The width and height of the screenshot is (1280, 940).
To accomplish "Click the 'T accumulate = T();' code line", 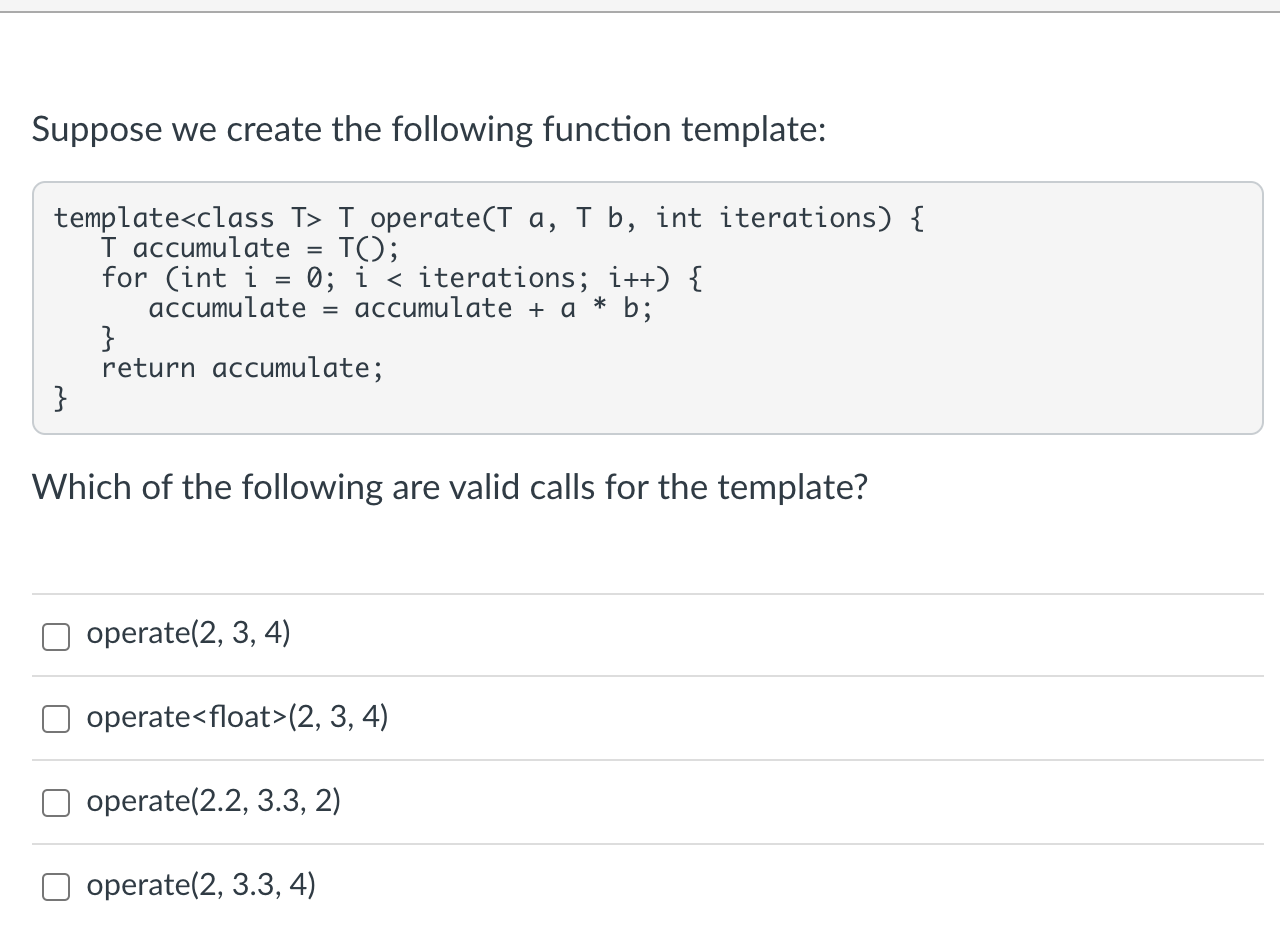I will coord(250,248).
